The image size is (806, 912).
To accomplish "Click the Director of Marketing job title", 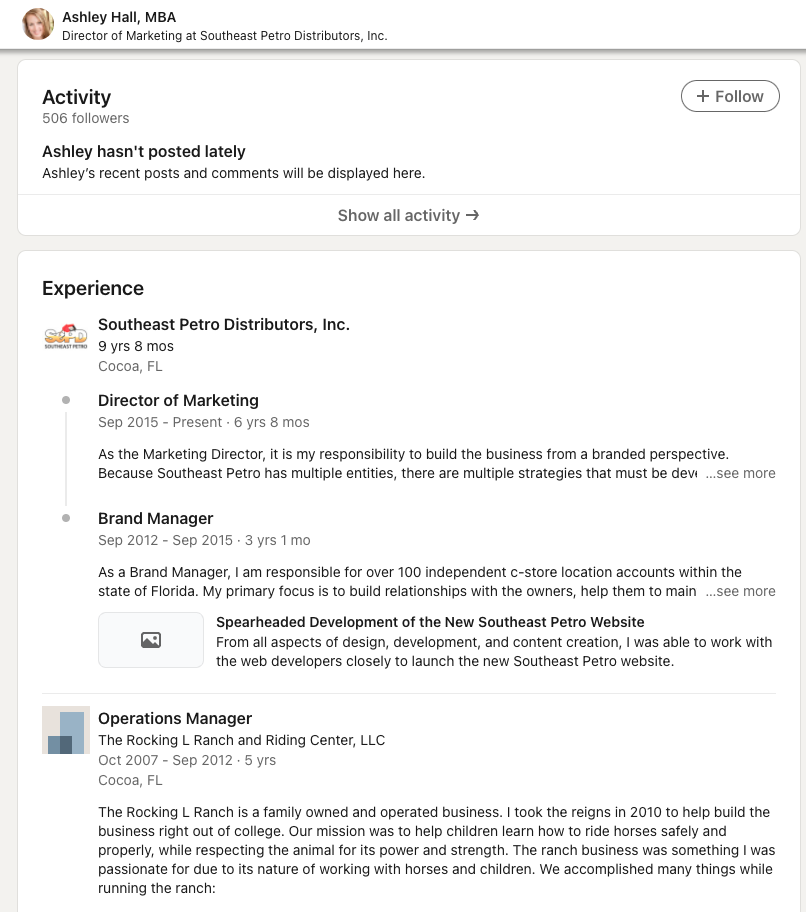I will (178, 400).
